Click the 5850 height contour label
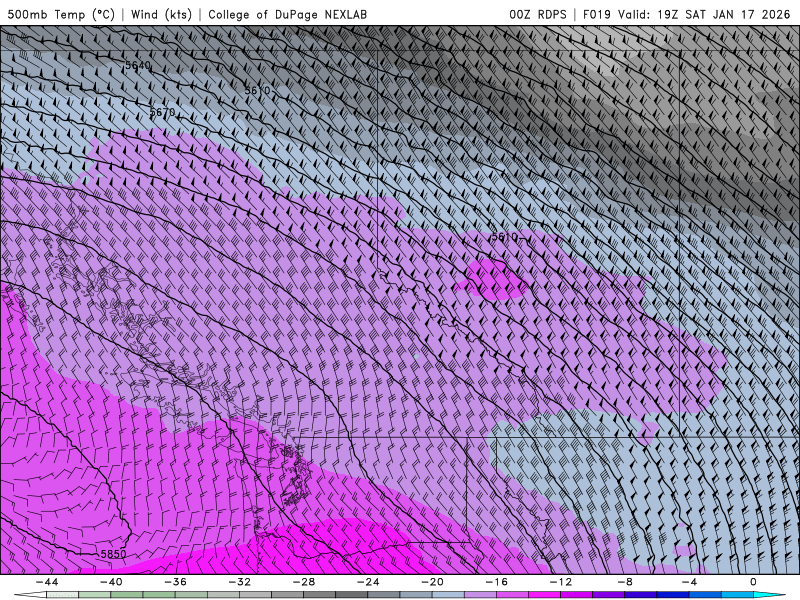The width and height of the screenshot is (800, 600). tap(113, 554)
